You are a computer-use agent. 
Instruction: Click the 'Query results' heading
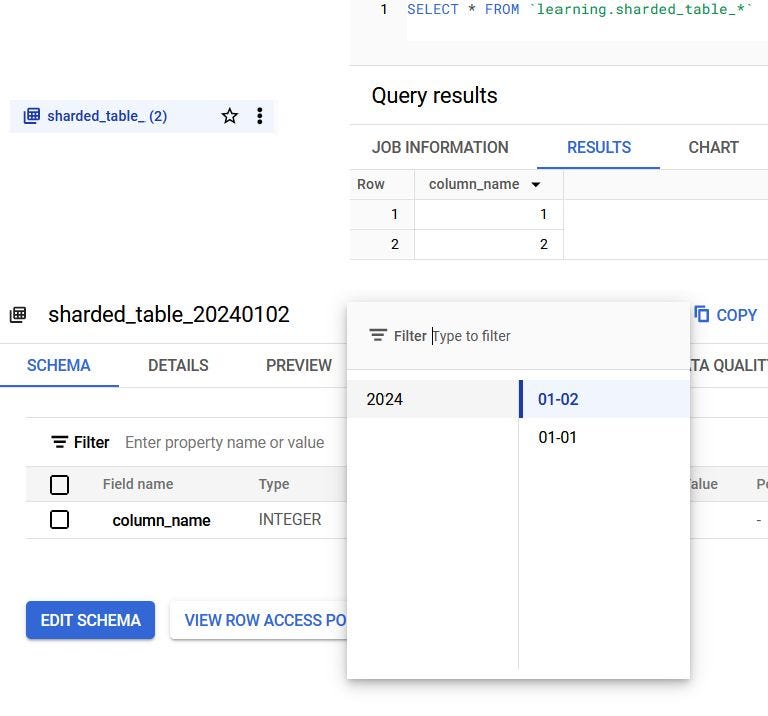pyautogui.click(x=434, y=95)
